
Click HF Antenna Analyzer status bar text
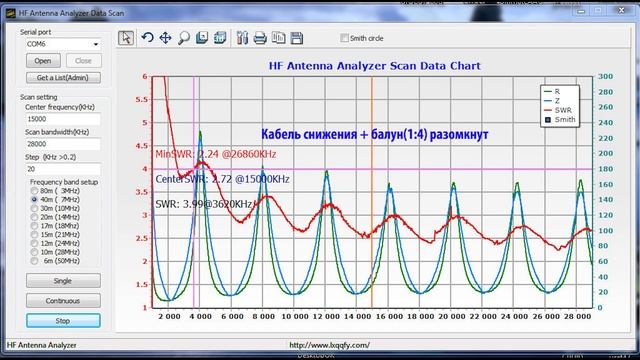[42, 345]
